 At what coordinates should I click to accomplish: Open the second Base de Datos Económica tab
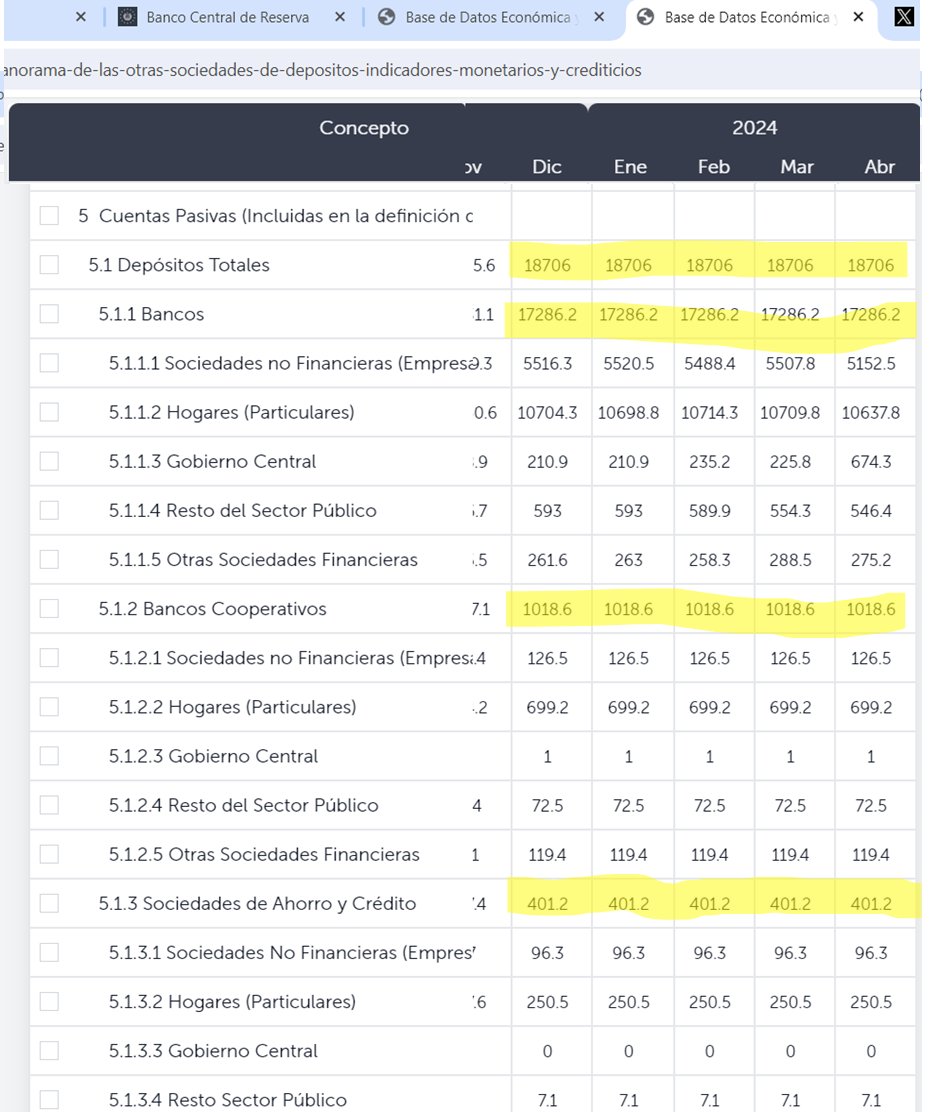click(480, 17)
